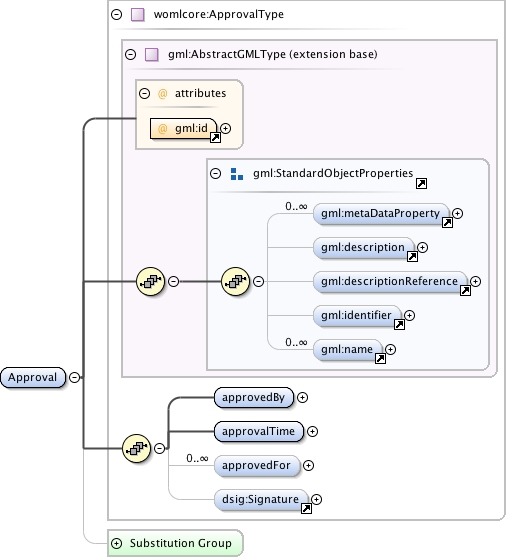Collapse the attributes group
The width and height of the screenshot is (507, 560).
pos(144,94)
